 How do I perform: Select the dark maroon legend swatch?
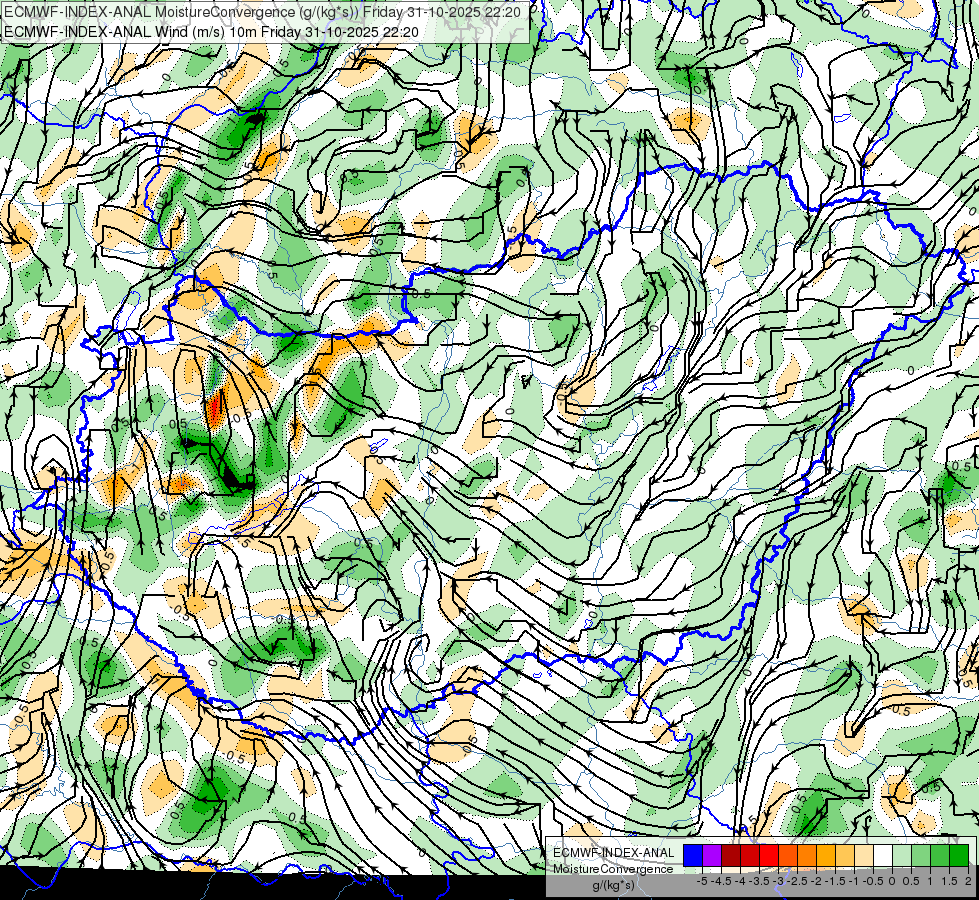[x=731, y=855]
